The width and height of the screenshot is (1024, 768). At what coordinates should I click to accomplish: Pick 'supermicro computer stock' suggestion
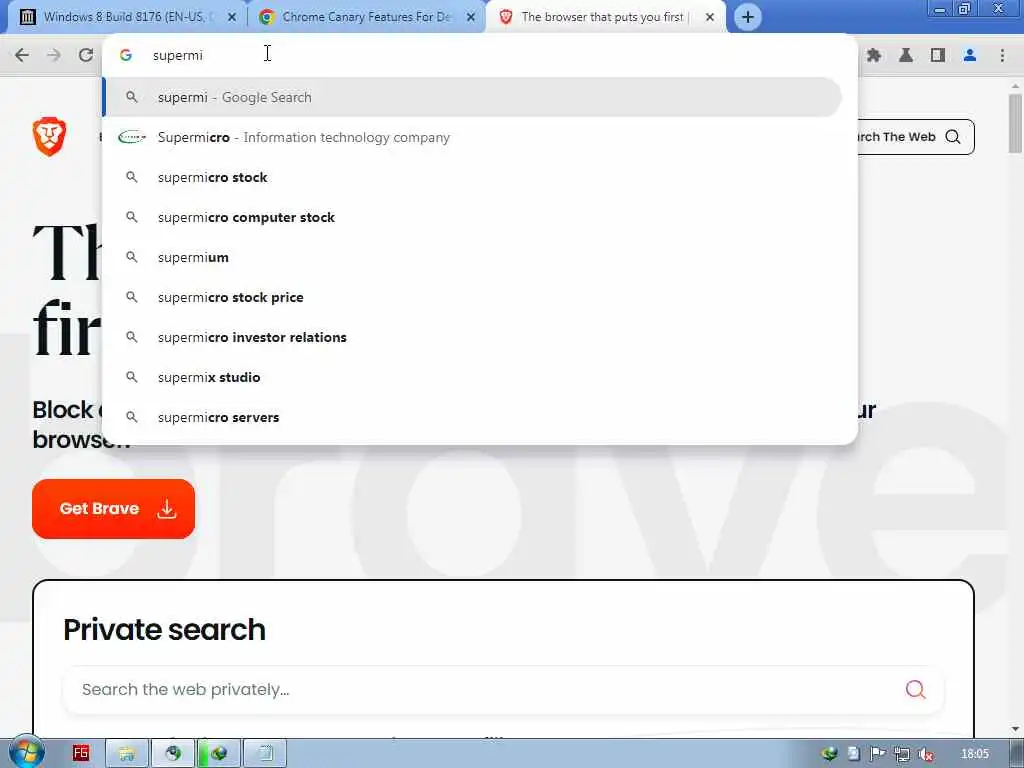pos(472,217)
